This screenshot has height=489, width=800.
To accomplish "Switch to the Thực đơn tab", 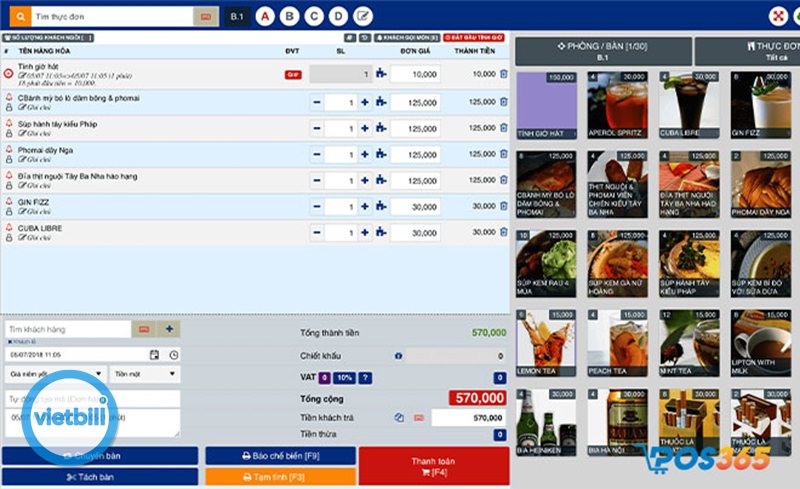I will click(x=748, y=51).
